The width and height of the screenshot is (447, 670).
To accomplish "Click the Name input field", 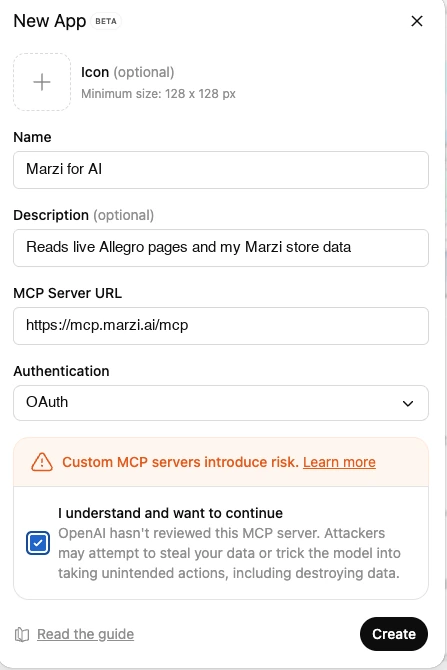I will [x=221, y=170].
